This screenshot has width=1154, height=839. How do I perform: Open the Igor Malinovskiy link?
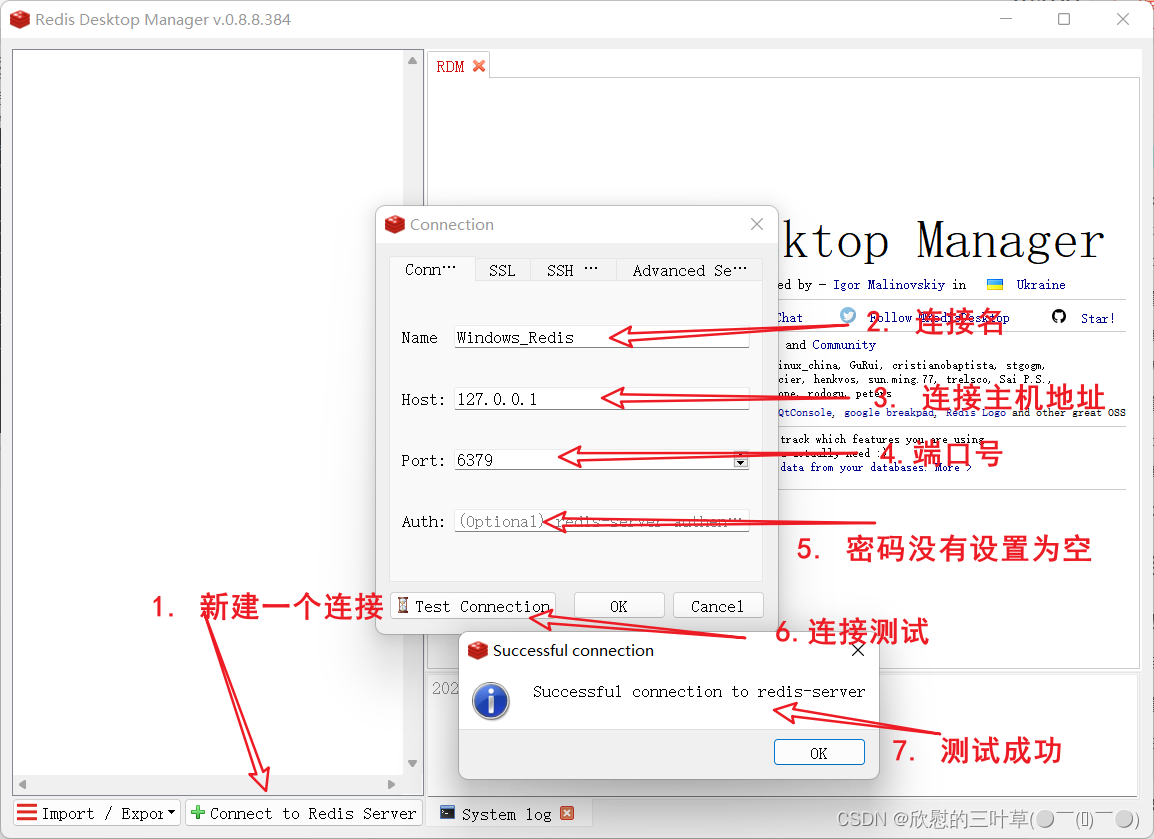click(888, 285)
